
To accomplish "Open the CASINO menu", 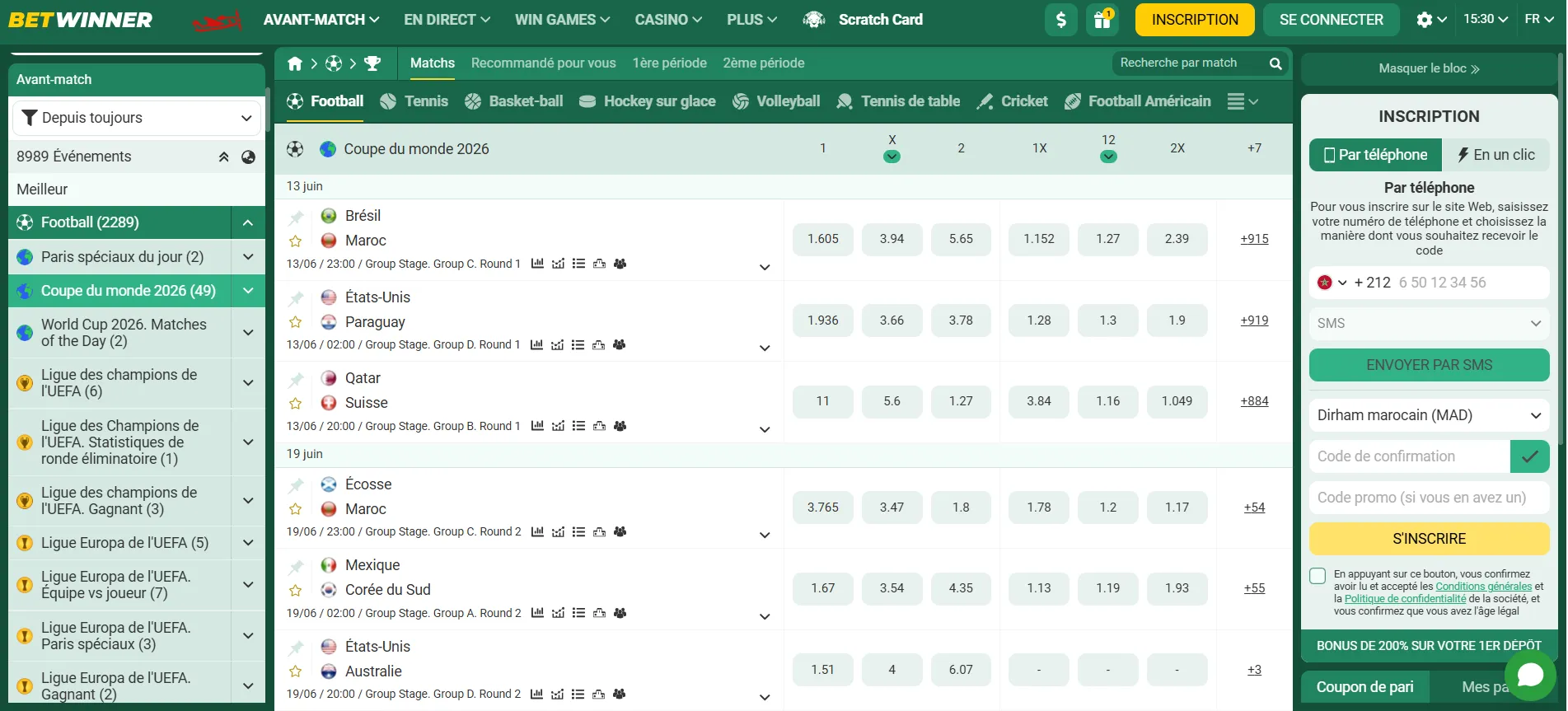I will point(668,19).
